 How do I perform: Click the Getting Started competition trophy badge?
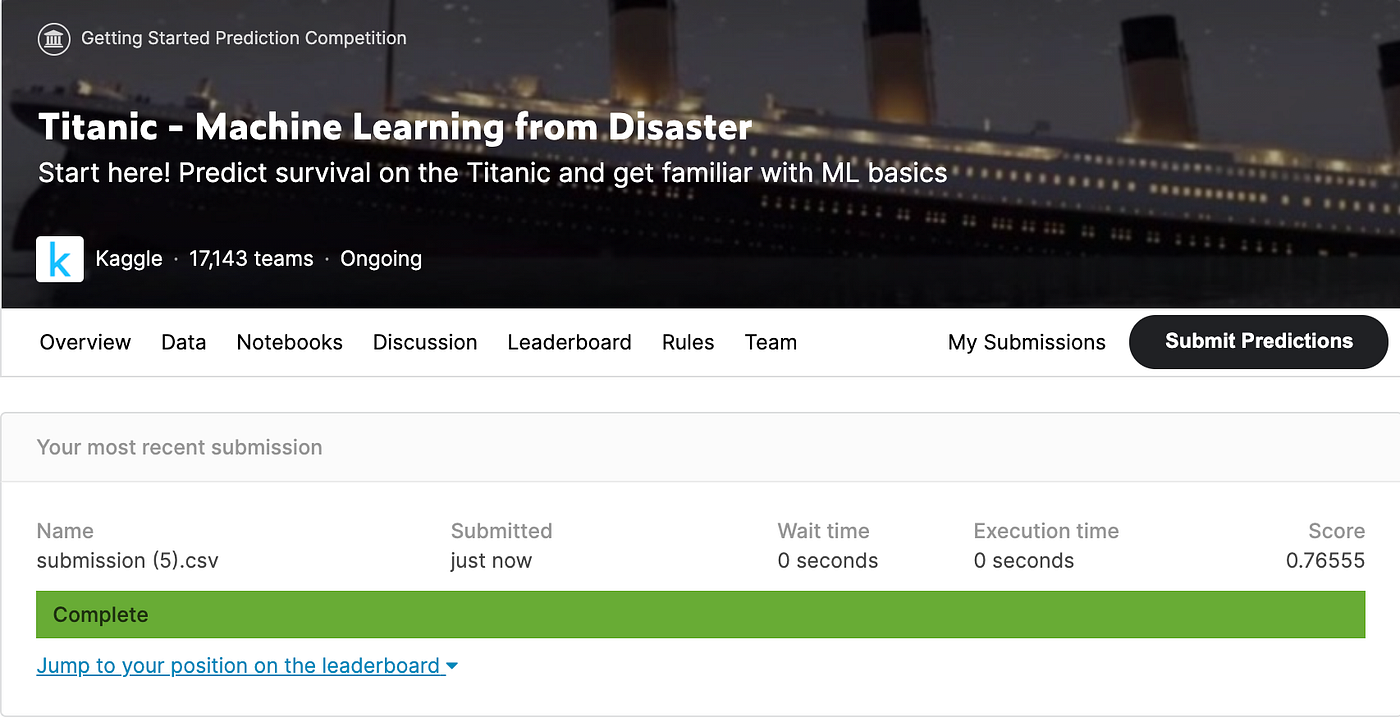(53, 39)
